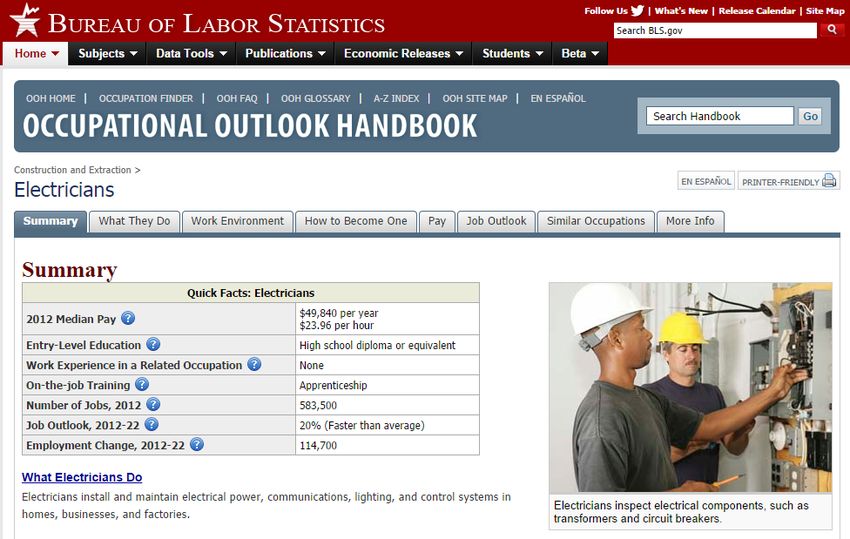Switch to the How to Become One tab
850x539 pixels.
[x=356, y=221]
